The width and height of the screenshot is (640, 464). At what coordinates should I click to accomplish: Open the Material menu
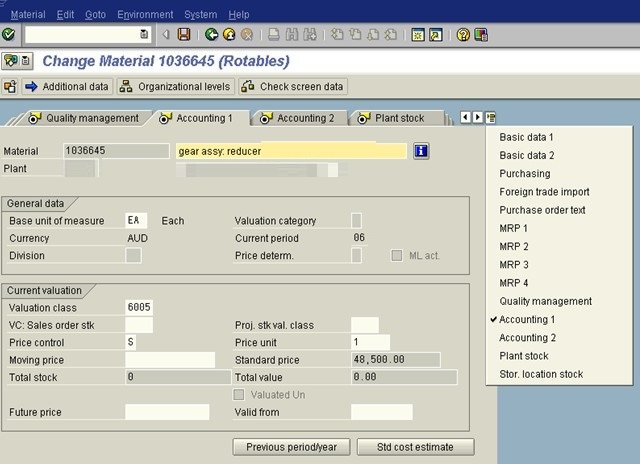[28, 15]
